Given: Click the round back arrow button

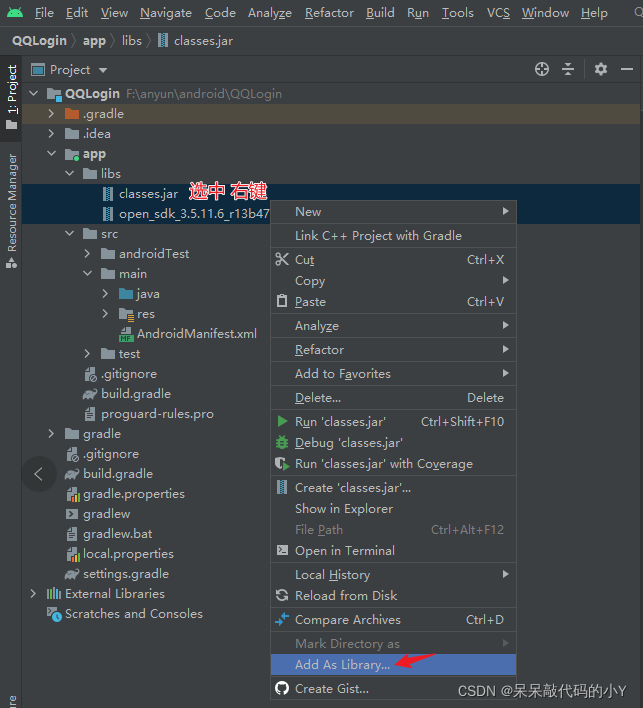Looking at the screenshot, I should [x=39, y=474].
